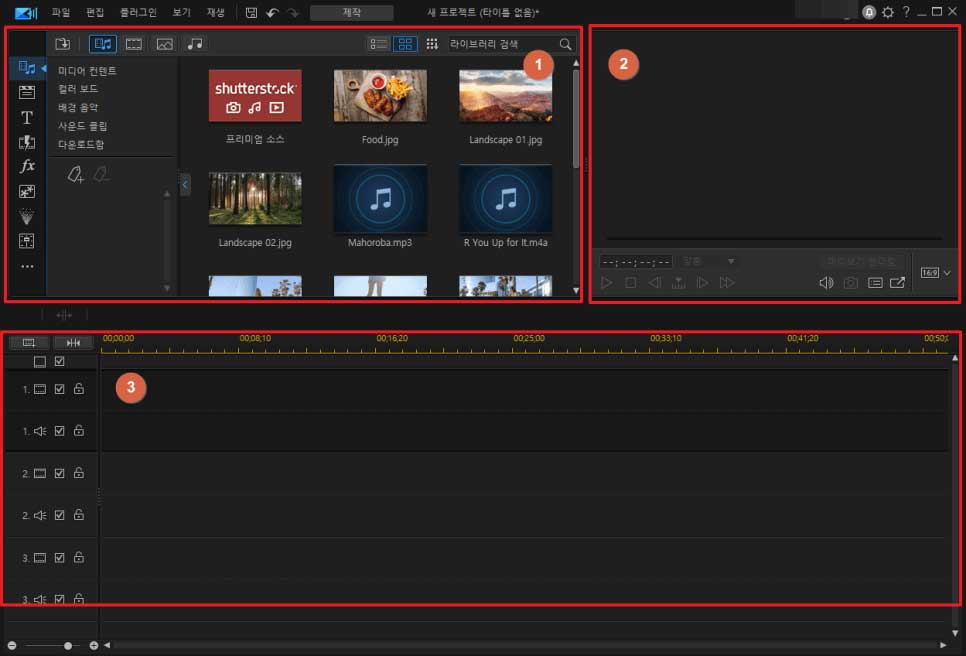Image resolution: width=966 pixels, height=656 pixels.
Task: Open shutterstock premium source thumbnail
Action: coord(255,95)
